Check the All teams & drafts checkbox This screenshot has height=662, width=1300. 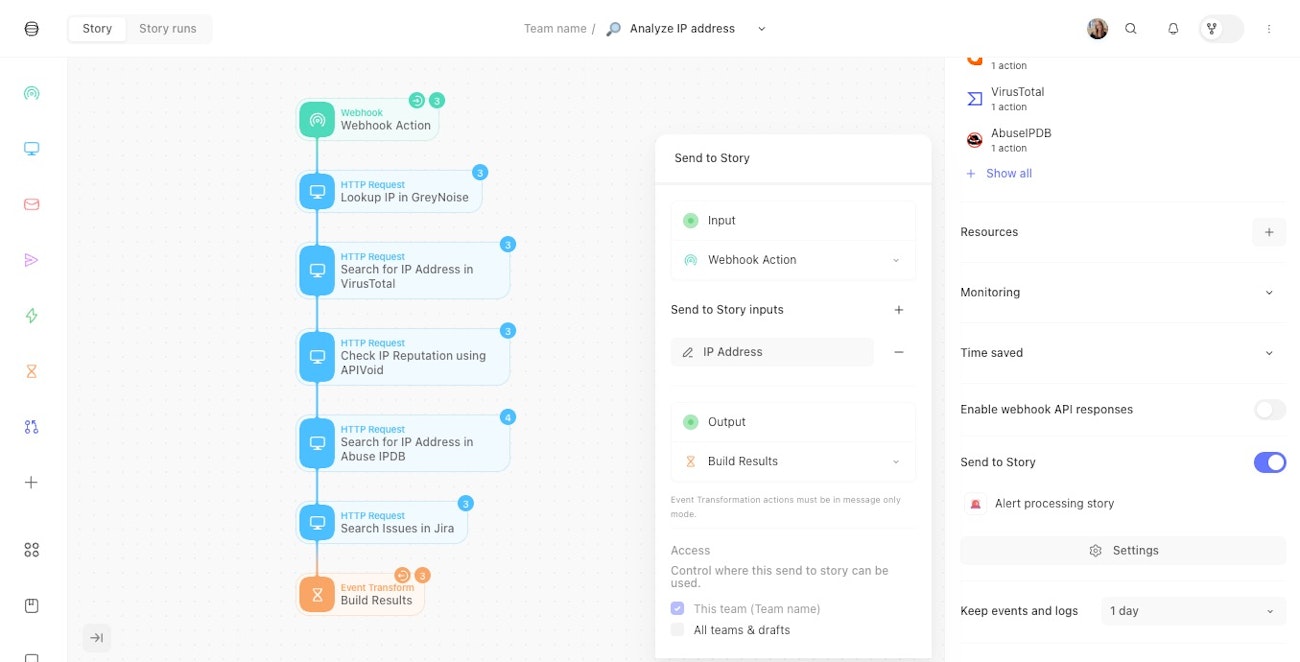678,630
